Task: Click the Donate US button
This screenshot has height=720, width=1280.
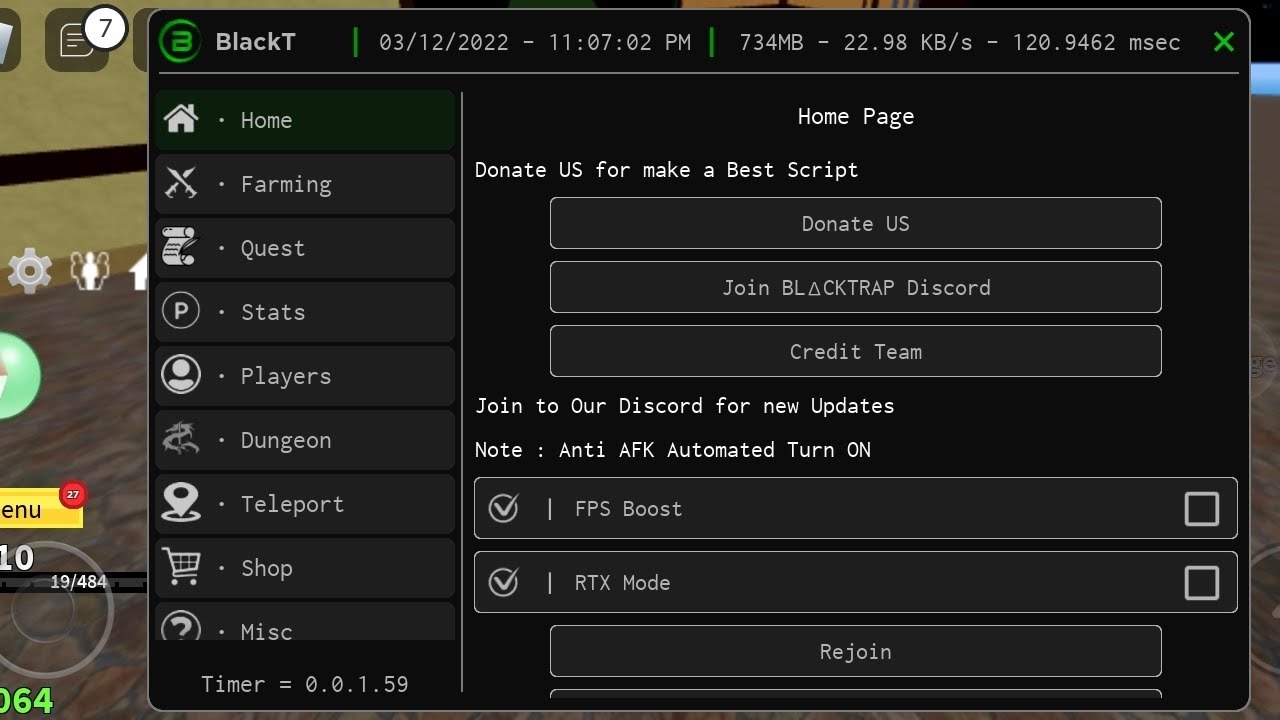Action: click(x=855, y=223)
